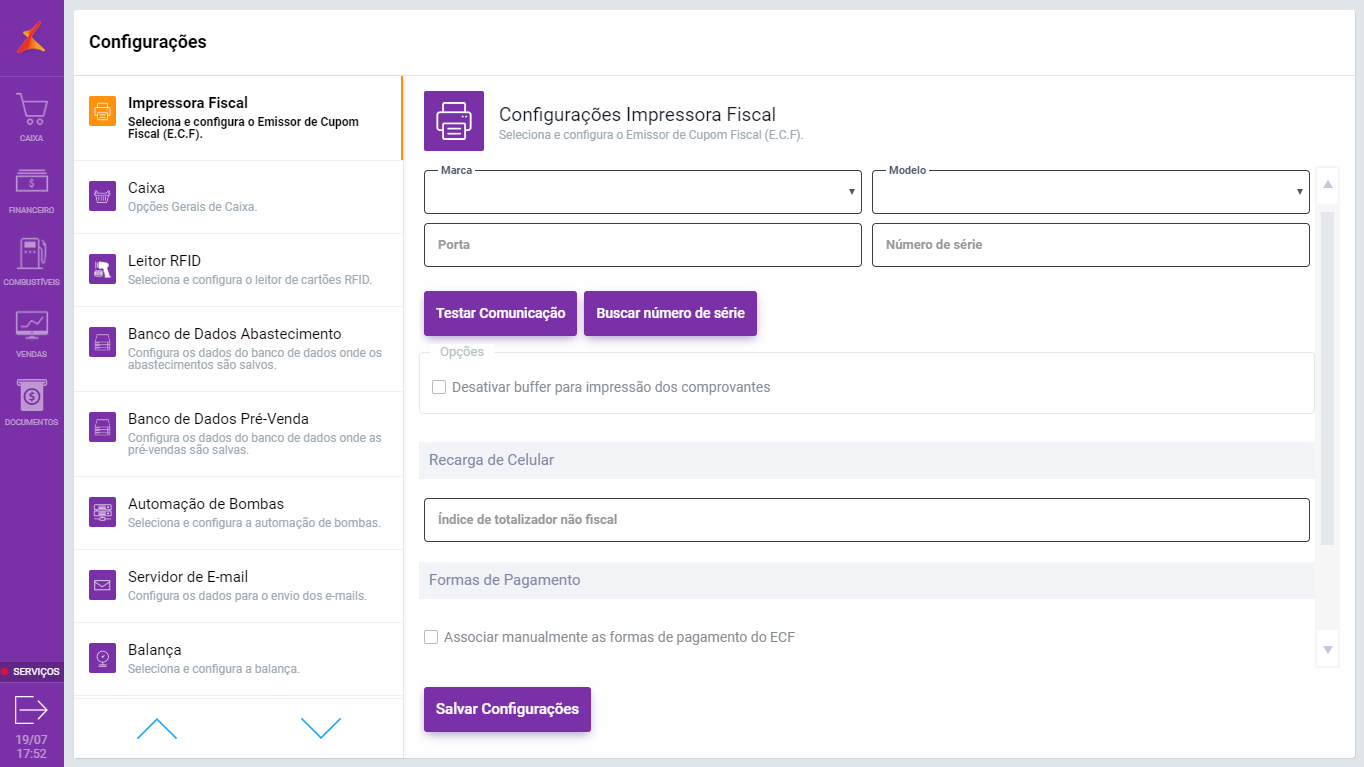1364x767 pixels.
Task: Click the Testar Comunicação button
Action: [500, 313]
